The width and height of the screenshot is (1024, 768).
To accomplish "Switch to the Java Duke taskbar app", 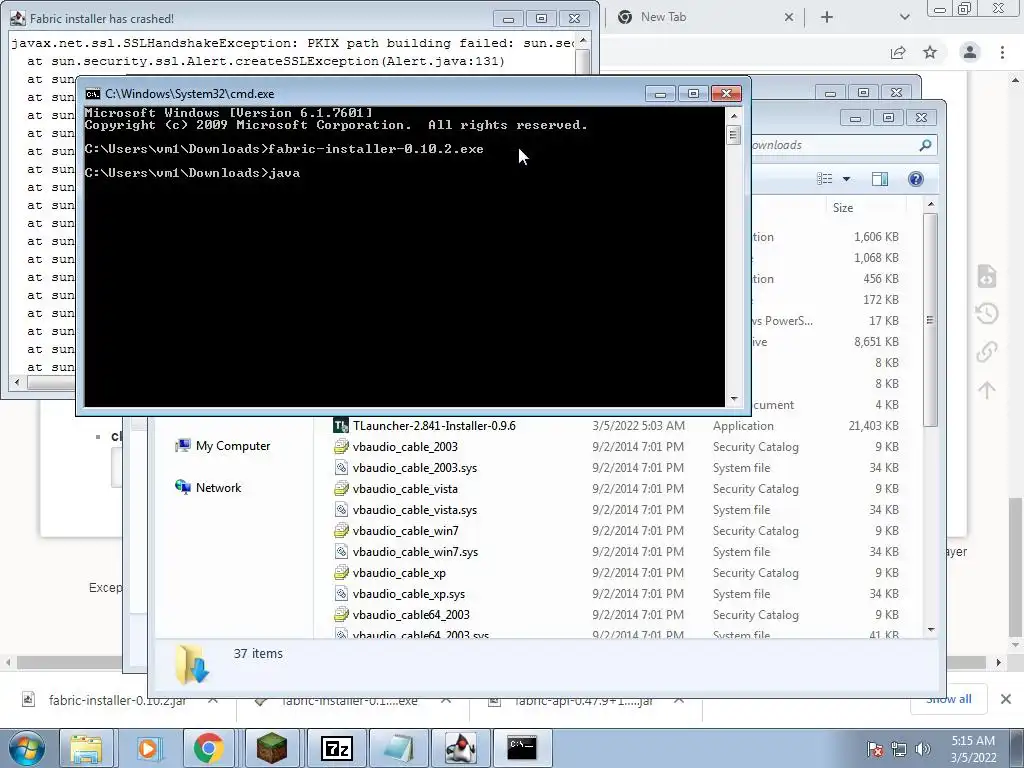I will (x=460, y=748).
